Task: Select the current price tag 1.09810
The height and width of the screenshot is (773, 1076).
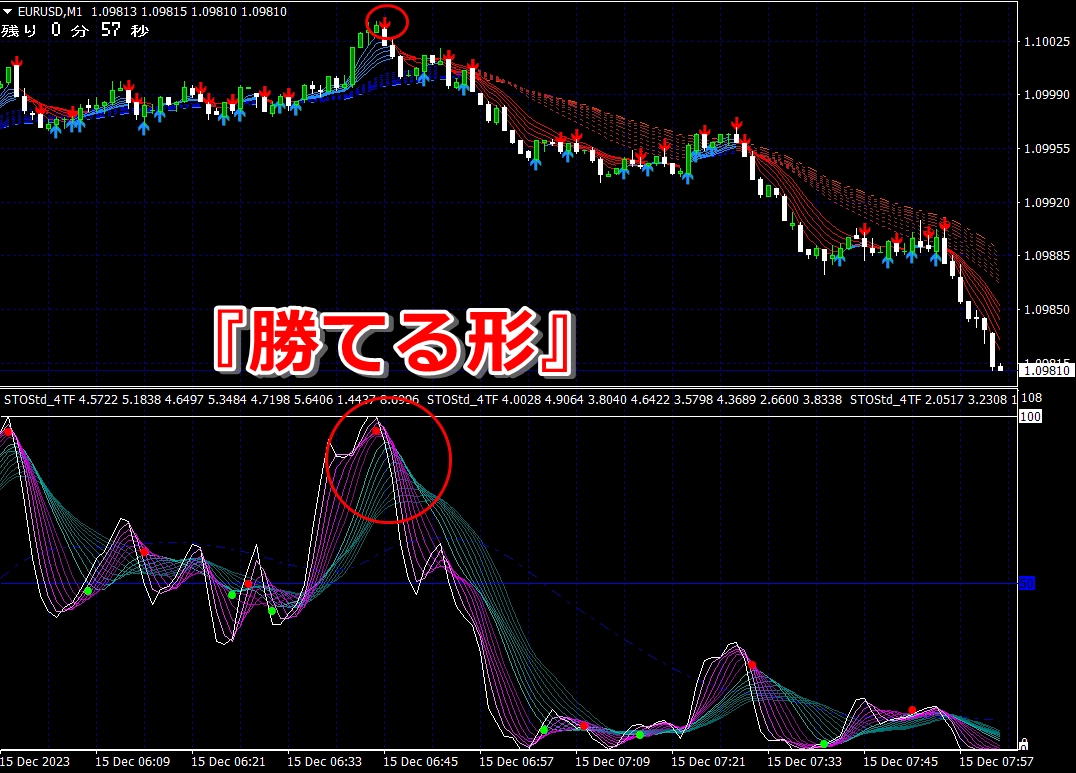Action: click(1043, 371)
